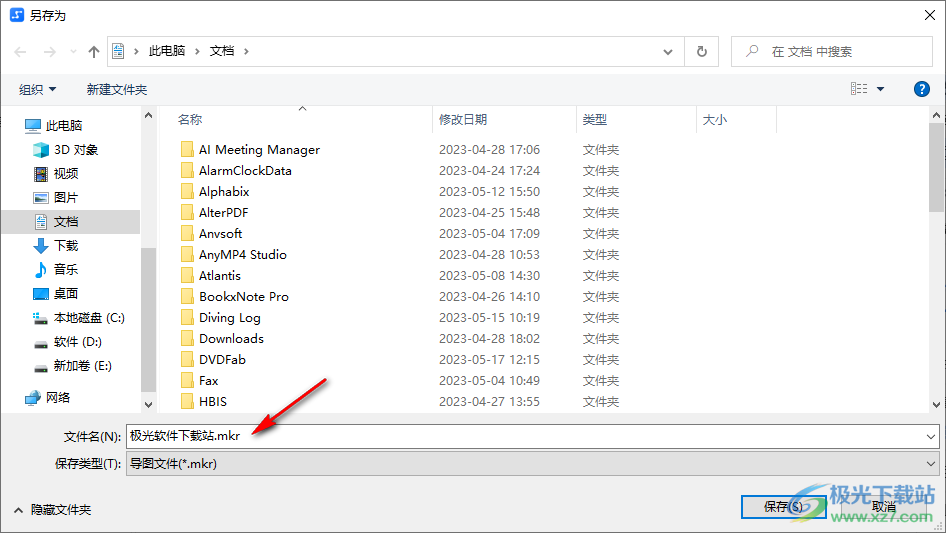Select the HBIS folder
The height and width of the screenshot is (533, 946).
[x=212, y=402]
